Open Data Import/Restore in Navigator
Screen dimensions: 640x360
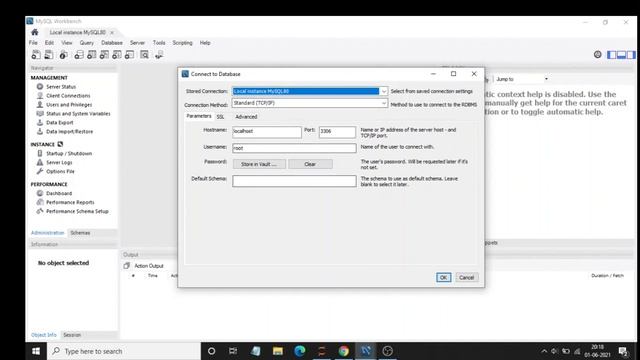pos(69,131)
